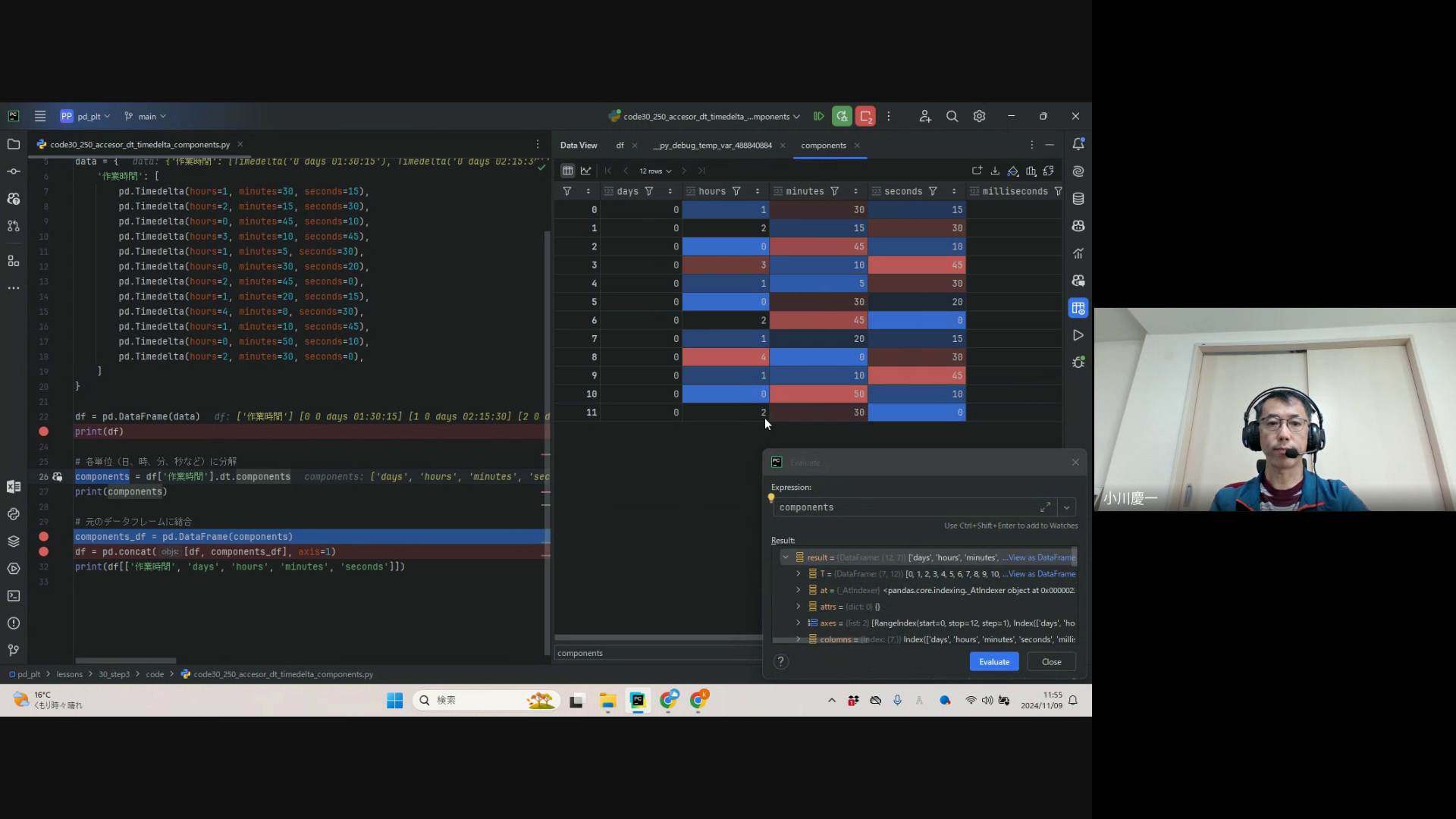Open the expression history dropdown arrow
This screenshot has height=819, width=1456.
[1066, 507]
